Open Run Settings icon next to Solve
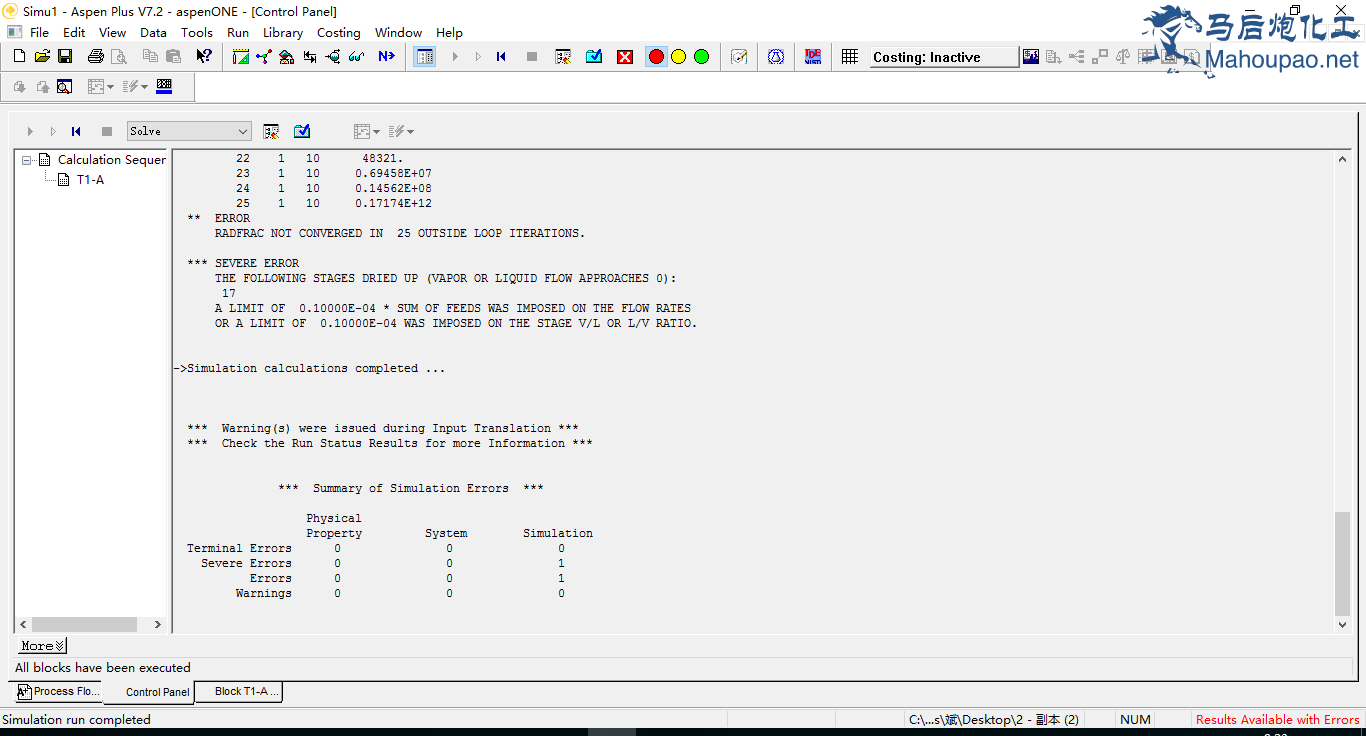The height and width of the screenshot is (736, 1366). coord(271,131)
